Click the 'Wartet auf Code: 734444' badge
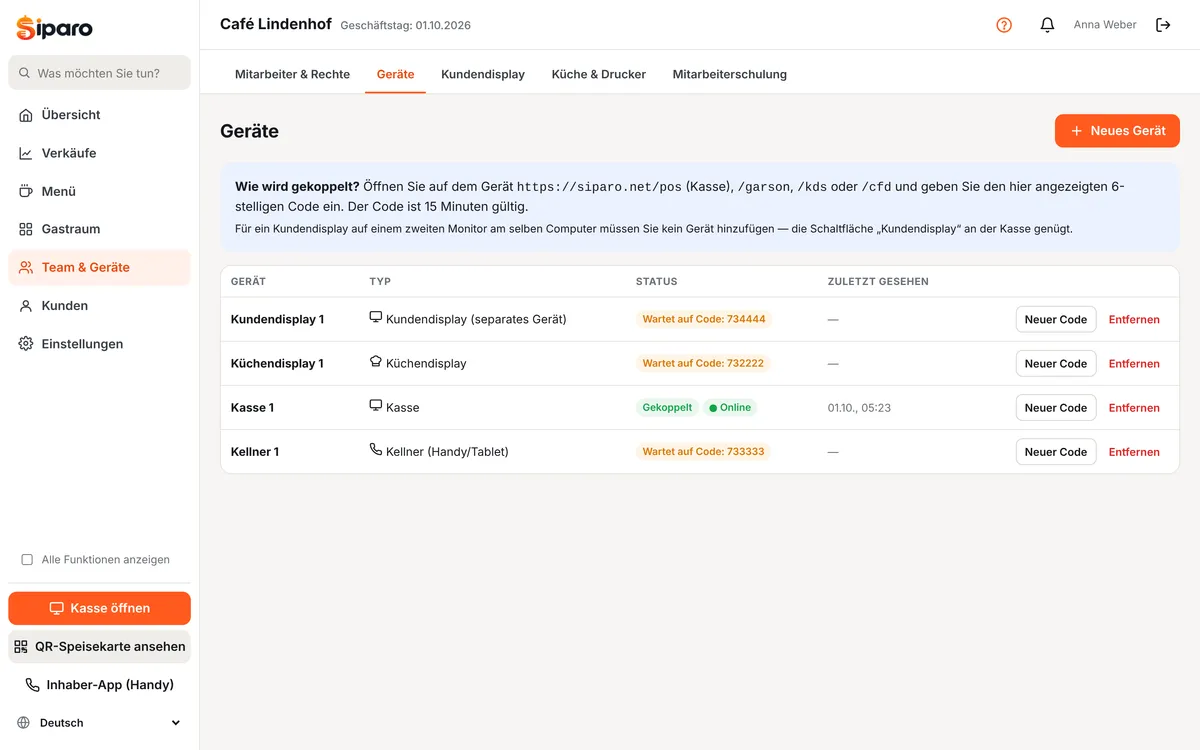The height and width of the screenshot is (750, 1200). [704, 319]
